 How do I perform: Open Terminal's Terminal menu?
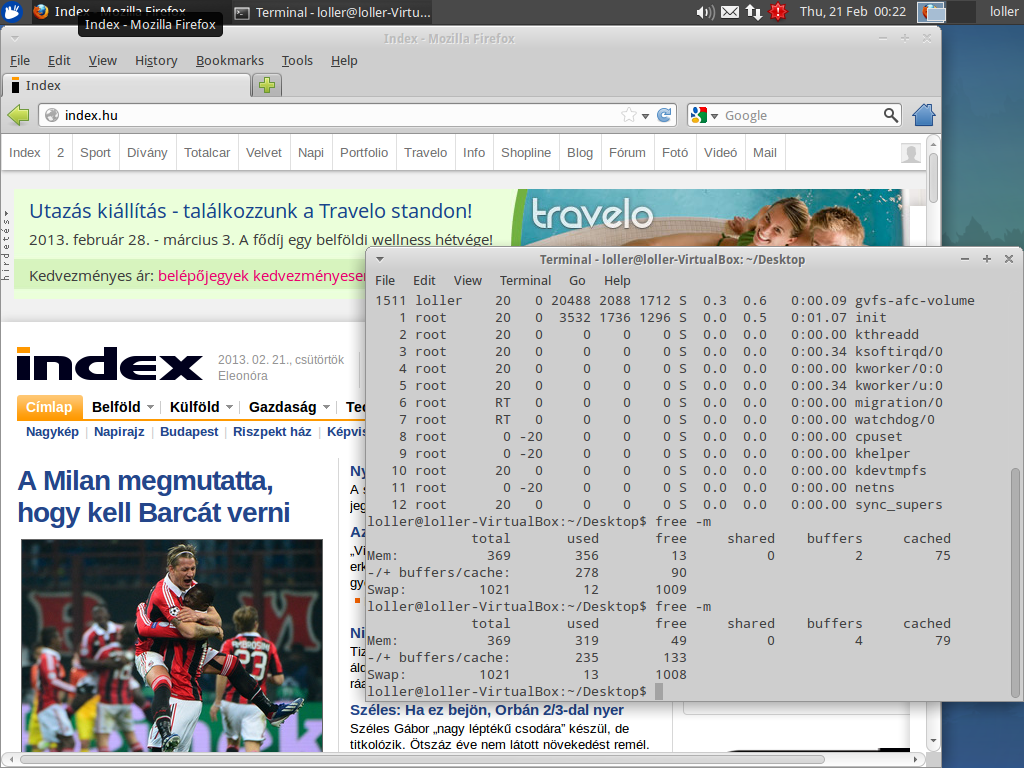(x=526, y=281)
